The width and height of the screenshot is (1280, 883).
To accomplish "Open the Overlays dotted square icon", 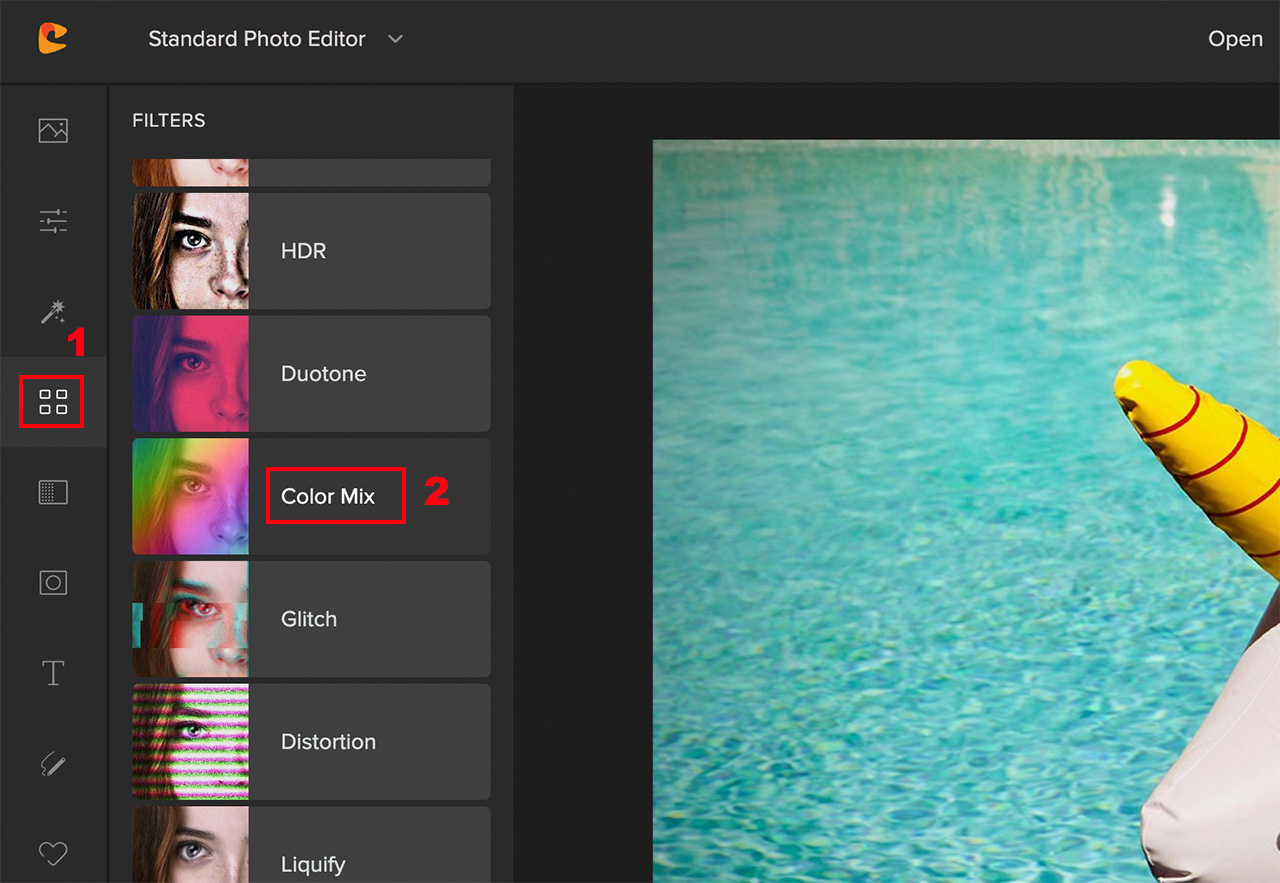I will pyautogui.click(x=52, y=491).
